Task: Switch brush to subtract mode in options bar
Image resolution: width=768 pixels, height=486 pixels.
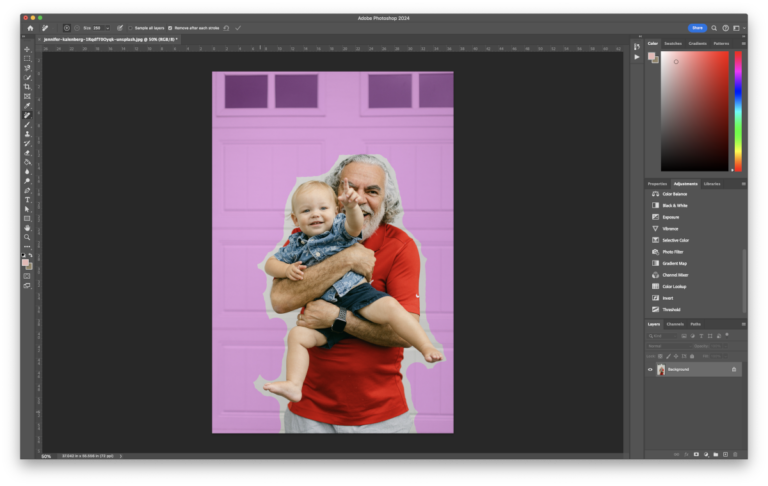Action: tap(77, 28)
